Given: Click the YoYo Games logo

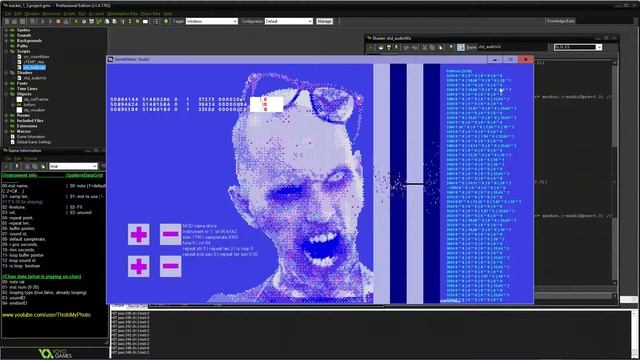Looking at the screenshot, I should (55, 353).
